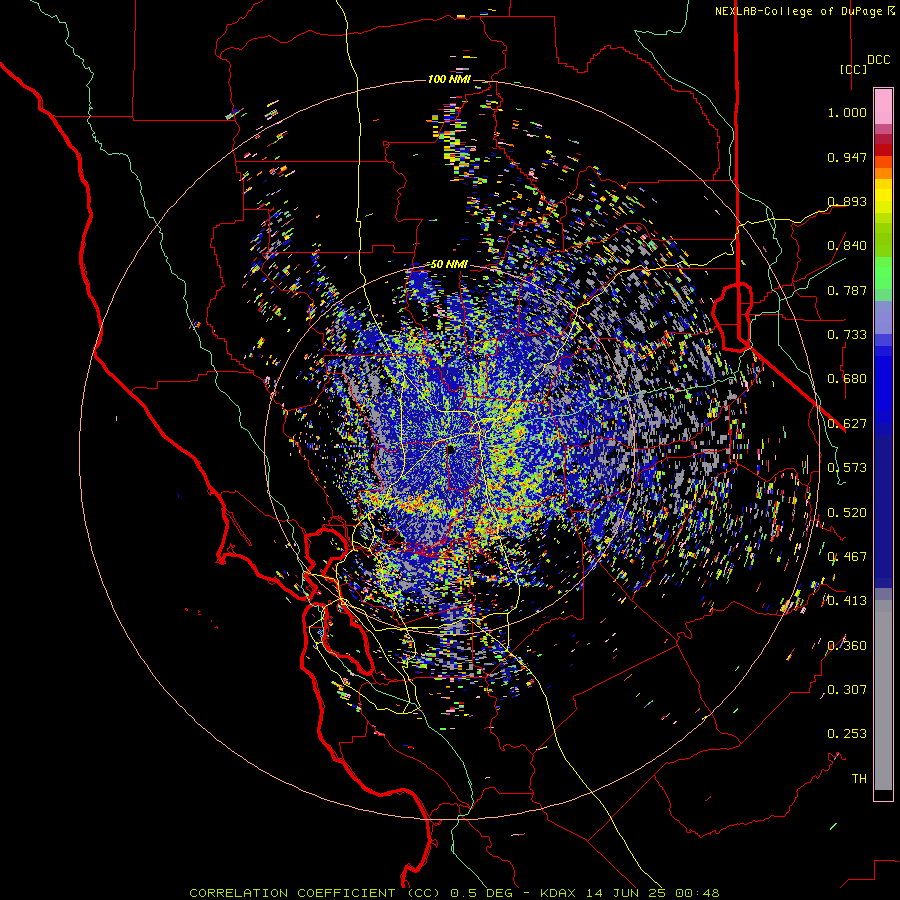Screen dimensions: 900x900
Task: Click the CORRELATION COEFFICIENT (CC) caption text
Action: pyautogui.click(x=315, y=893)
